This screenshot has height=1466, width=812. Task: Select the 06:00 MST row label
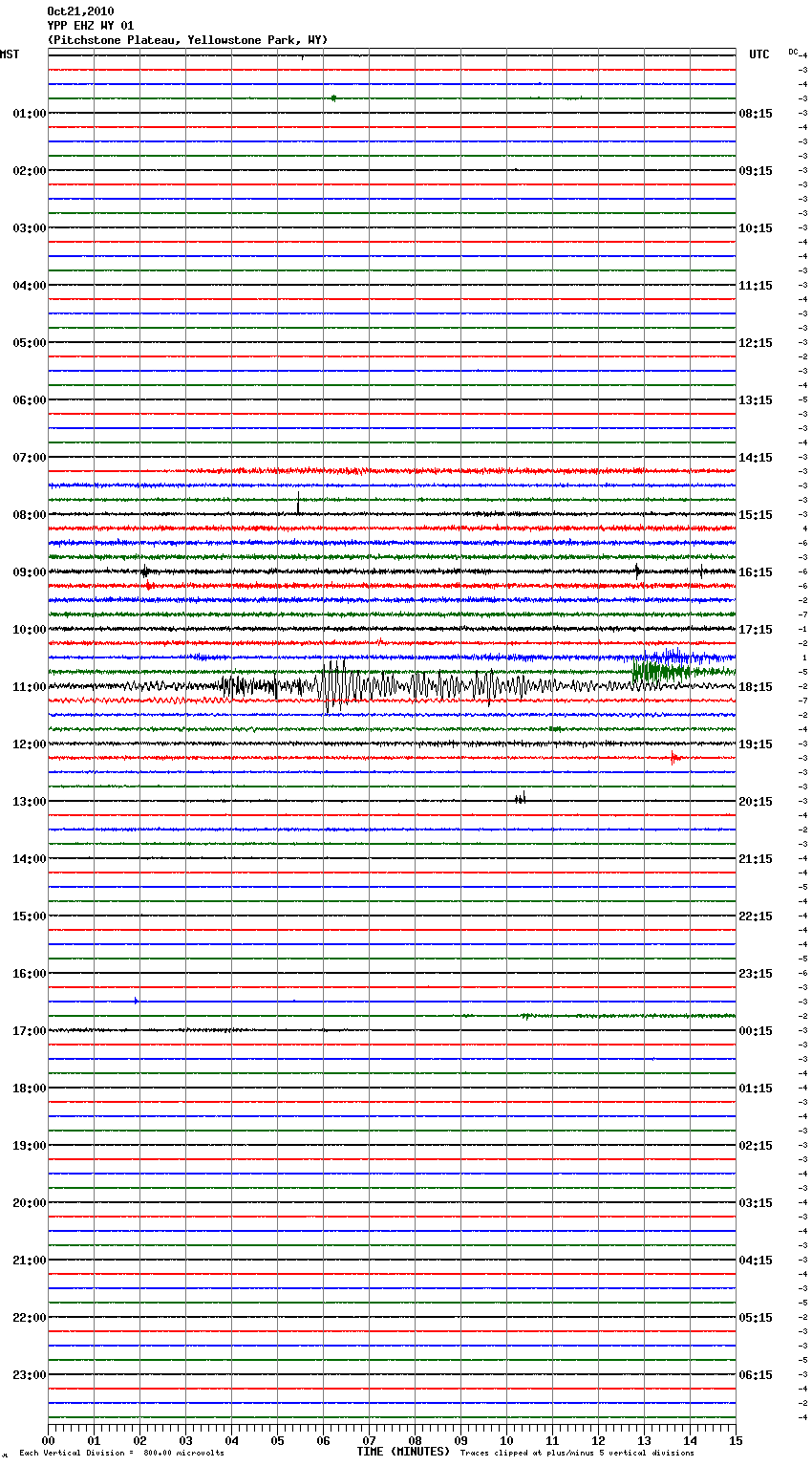[30, 400]
